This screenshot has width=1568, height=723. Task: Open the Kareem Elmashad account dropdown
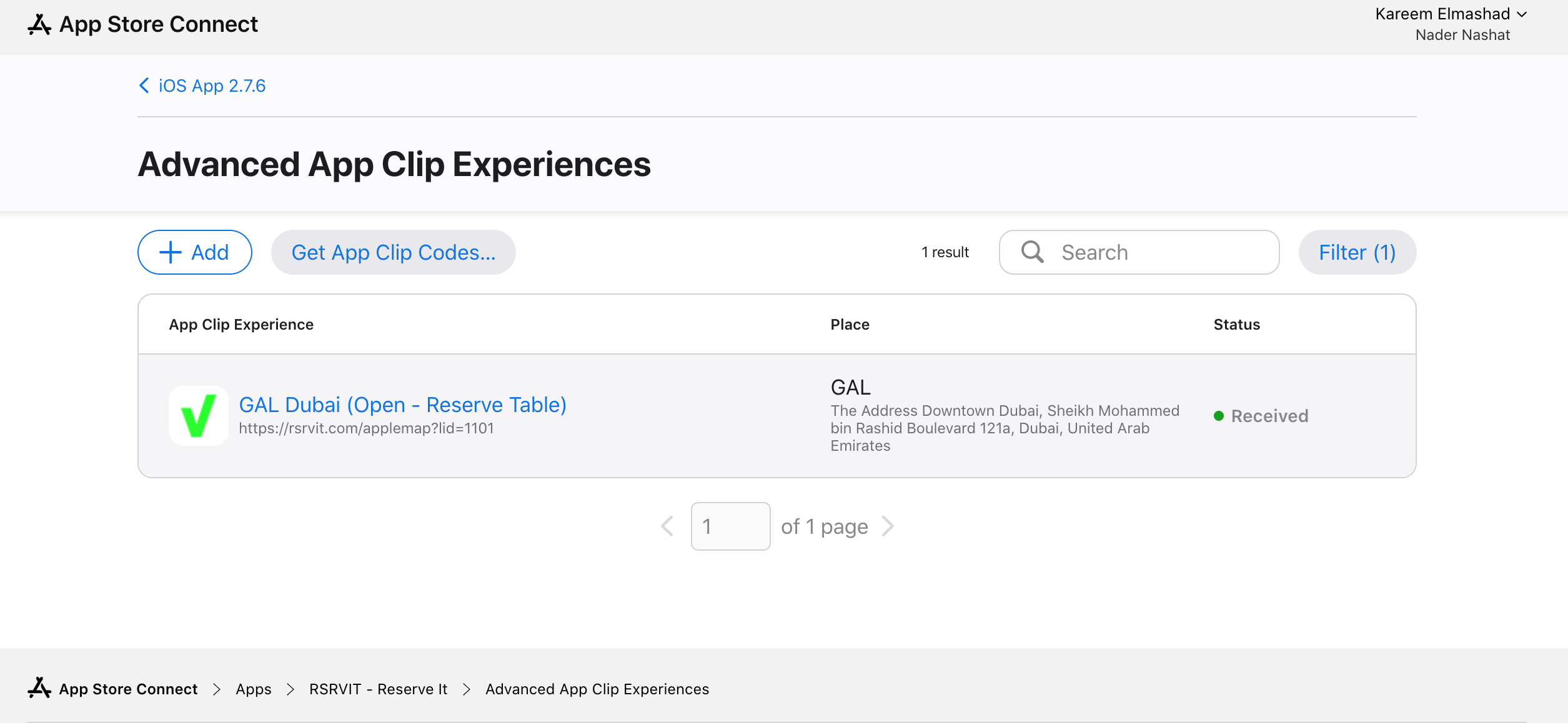(x=1451, y=14)
